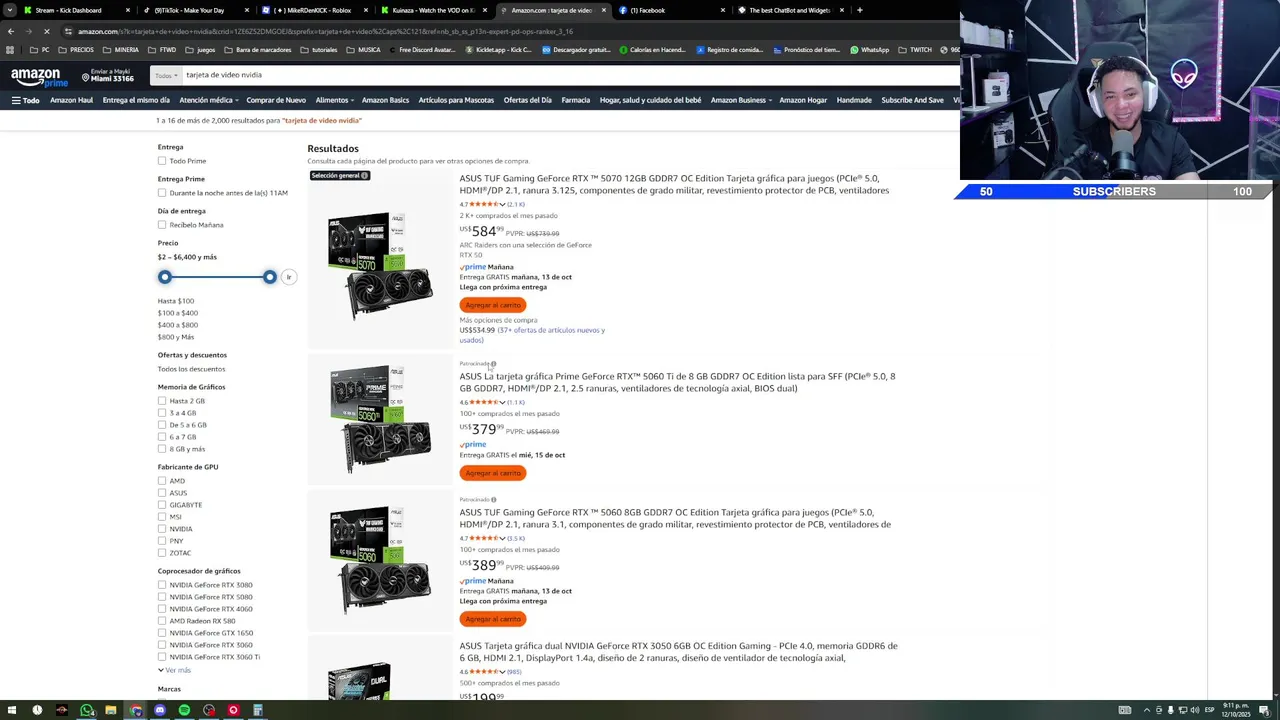Image resolution: width=1280 pixels, height=720 pixels.
Task: Check the Hasta 2 GB memory filter
Action: click(162, 401)
